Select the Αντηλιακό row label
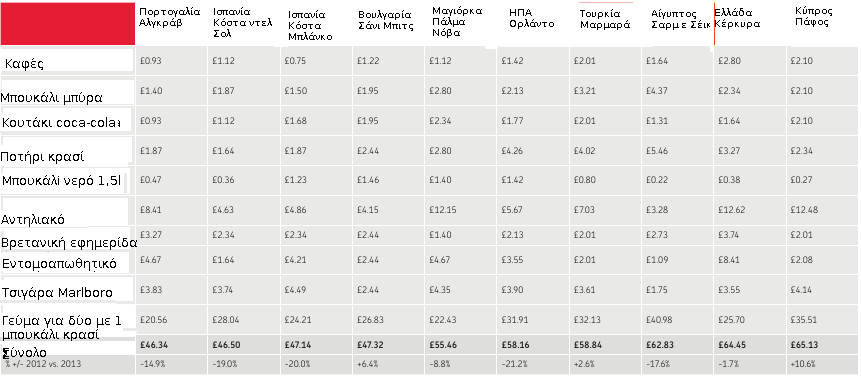Viewport: 861px width, 377px height. coord(33,220)
